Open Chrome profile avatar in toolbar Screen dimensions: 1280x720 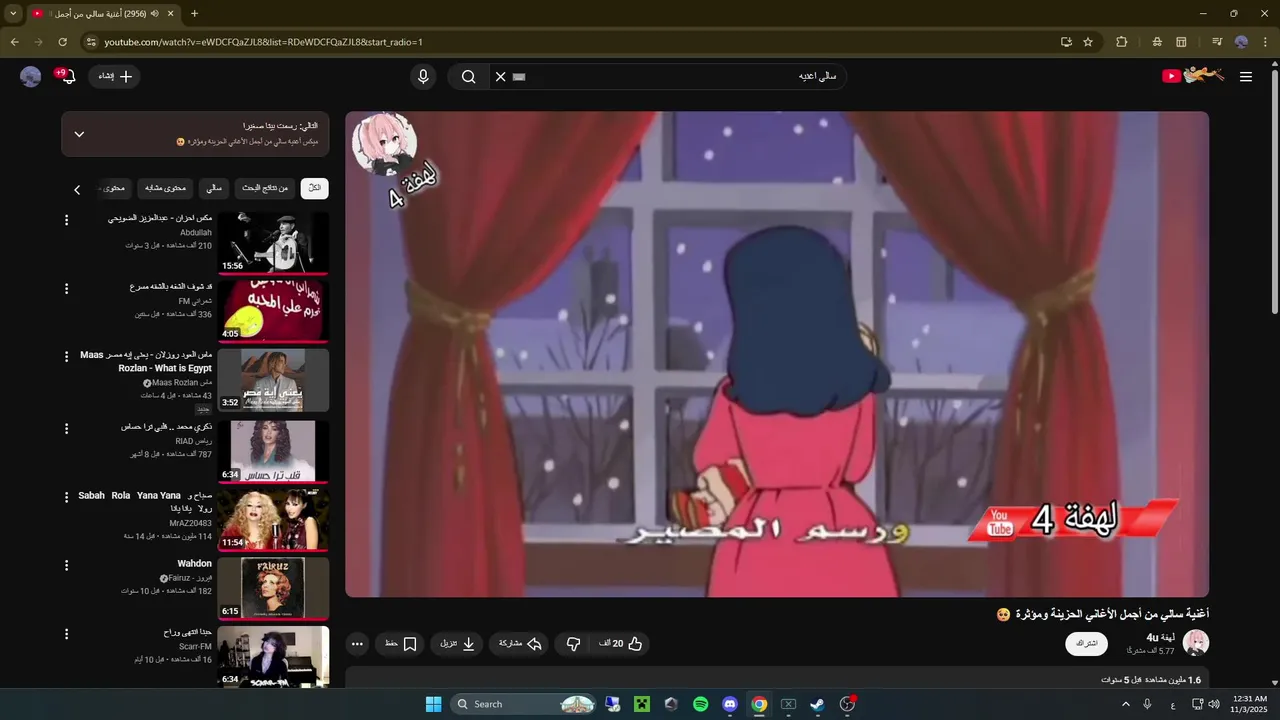coord(1241,42)
